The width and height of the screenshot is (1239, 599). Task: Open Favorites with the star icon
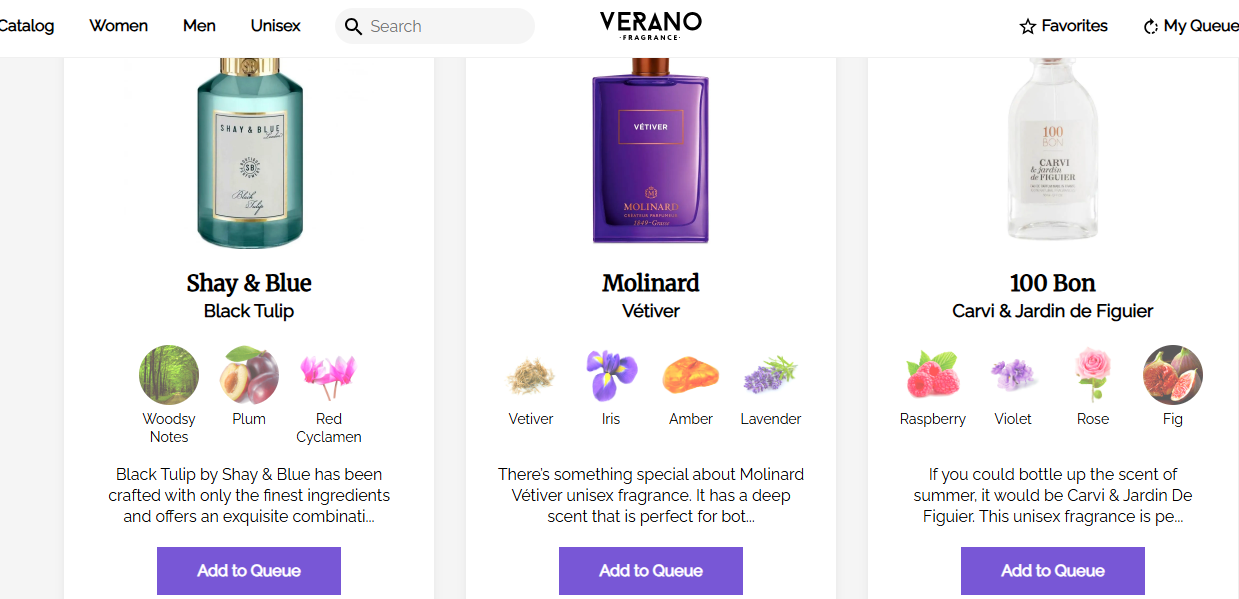click(1063, 26)
